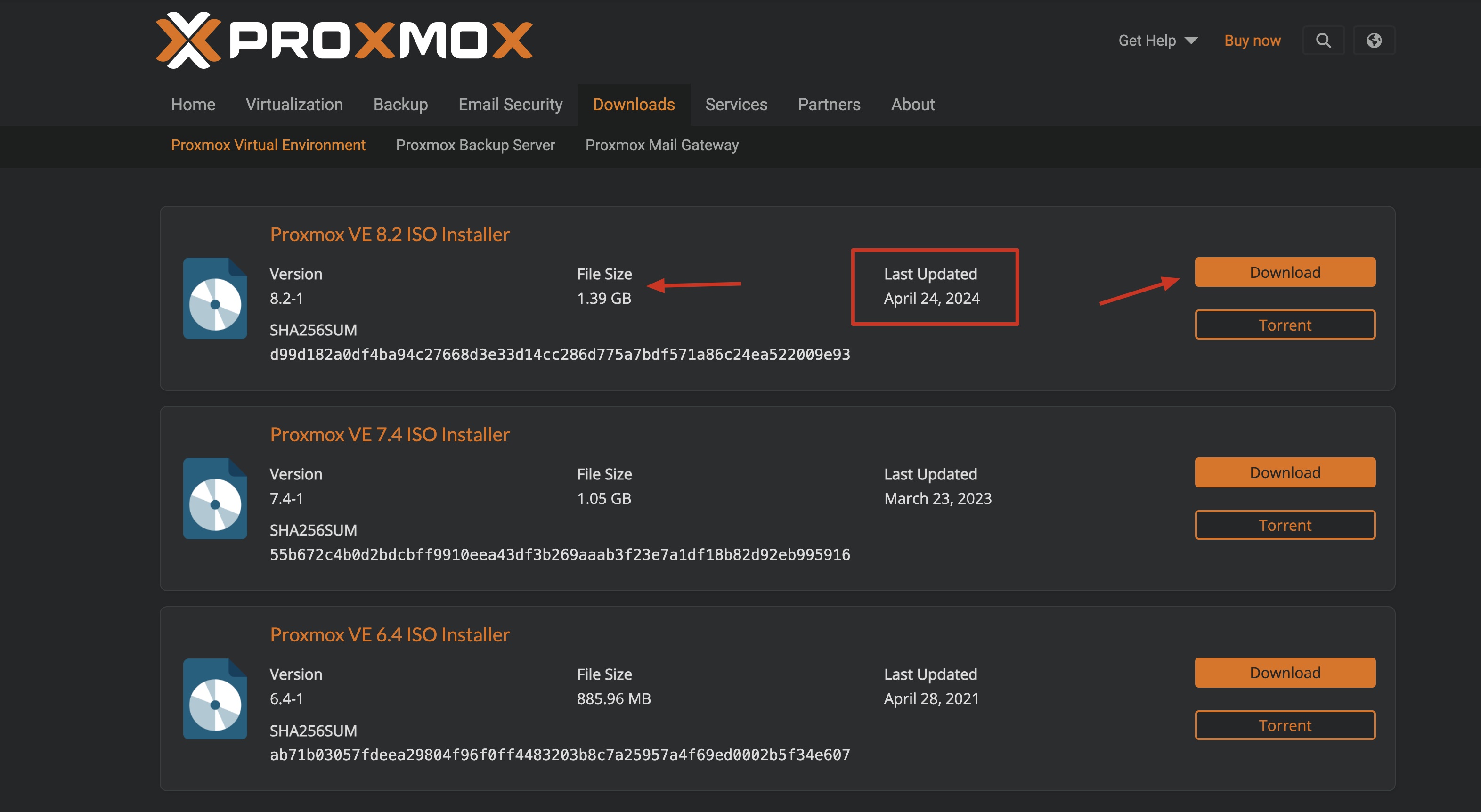Select the Downloads menu item

coord(634,104)
